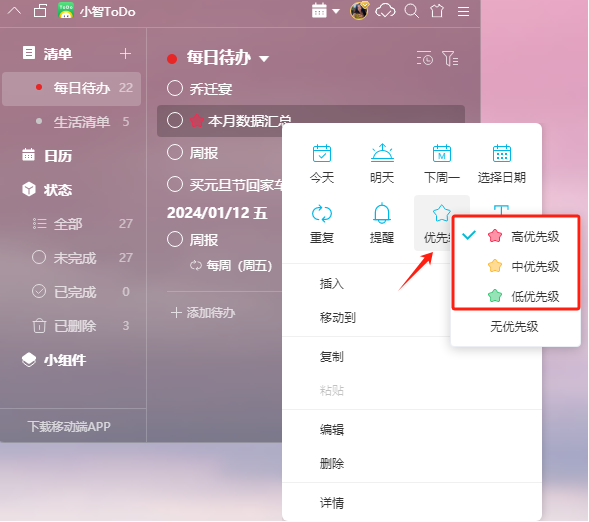Mark 乔迁宴 task as complete
The height and width of the screenshot is (522, 589).
pyautogui.click(x=175, y=89)
